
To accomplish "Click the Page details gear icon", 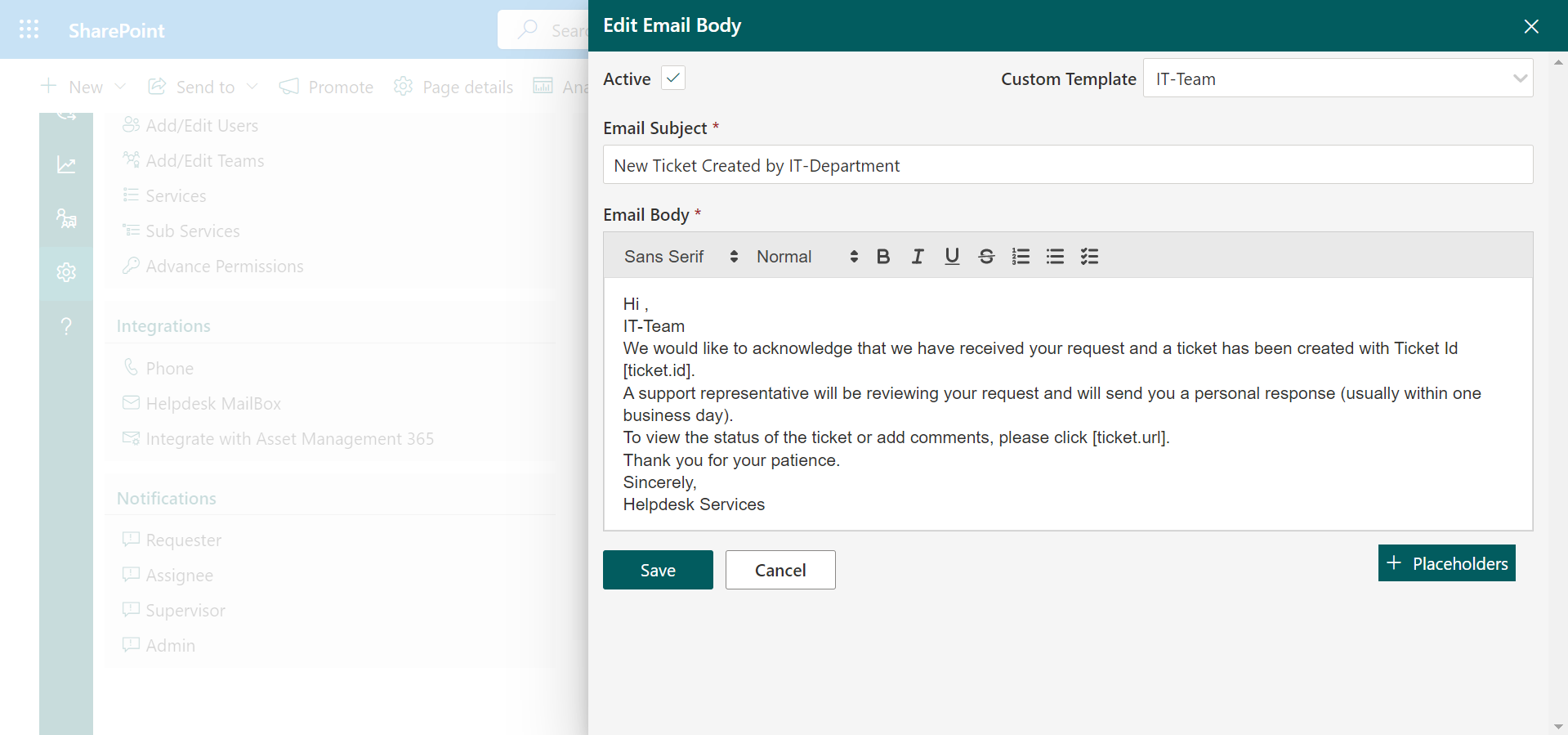I will tap(403, 86).
